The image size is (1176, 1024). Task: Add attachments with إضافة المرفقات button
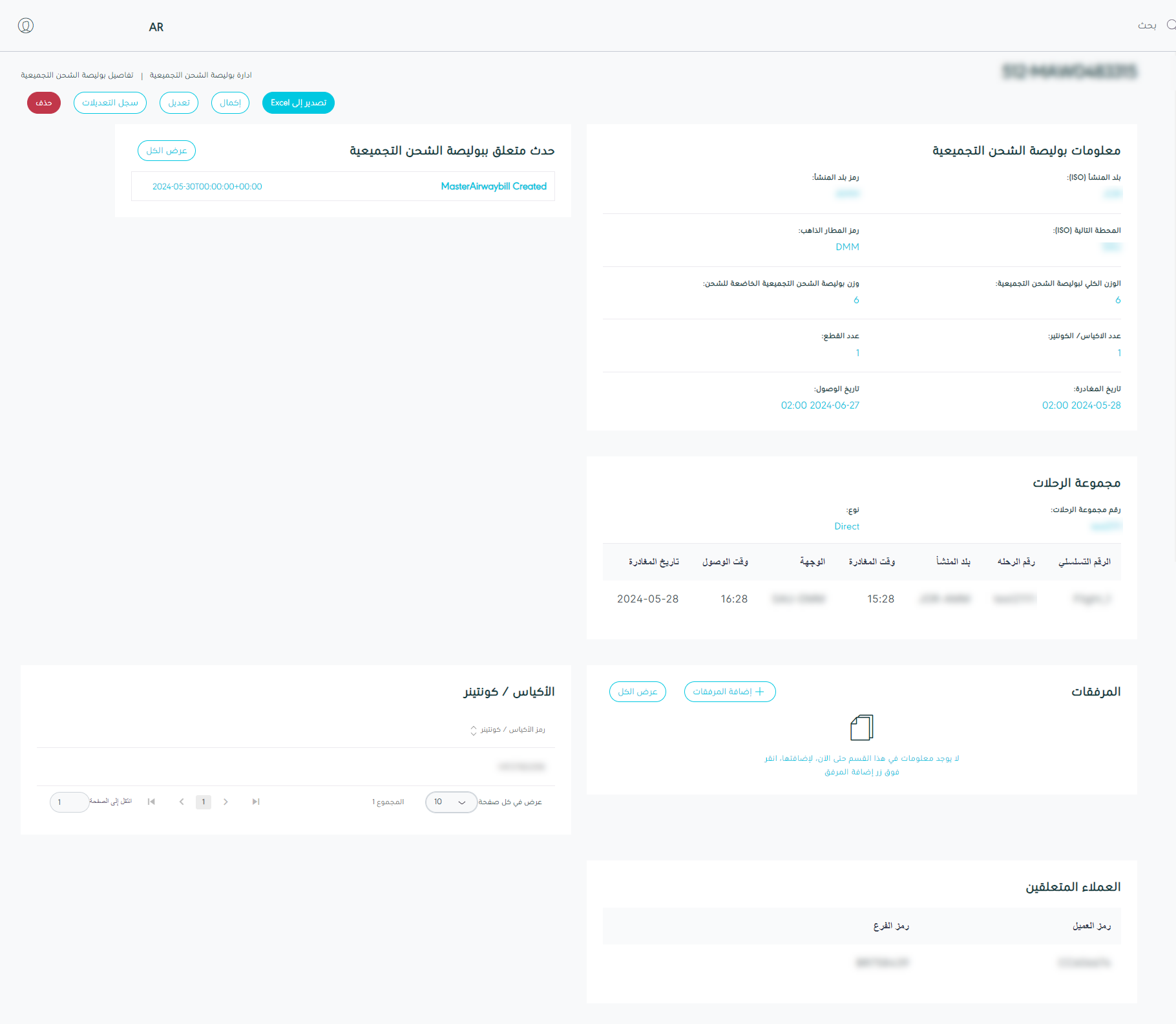[730, 692]
